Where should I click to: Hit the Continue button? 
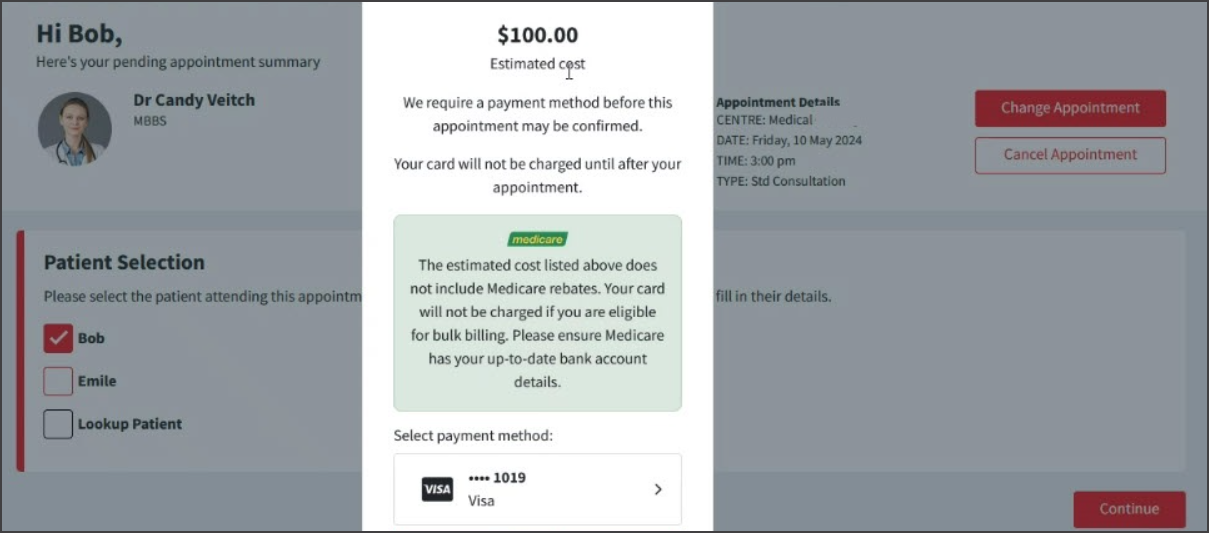click(x=1129, y=509)
